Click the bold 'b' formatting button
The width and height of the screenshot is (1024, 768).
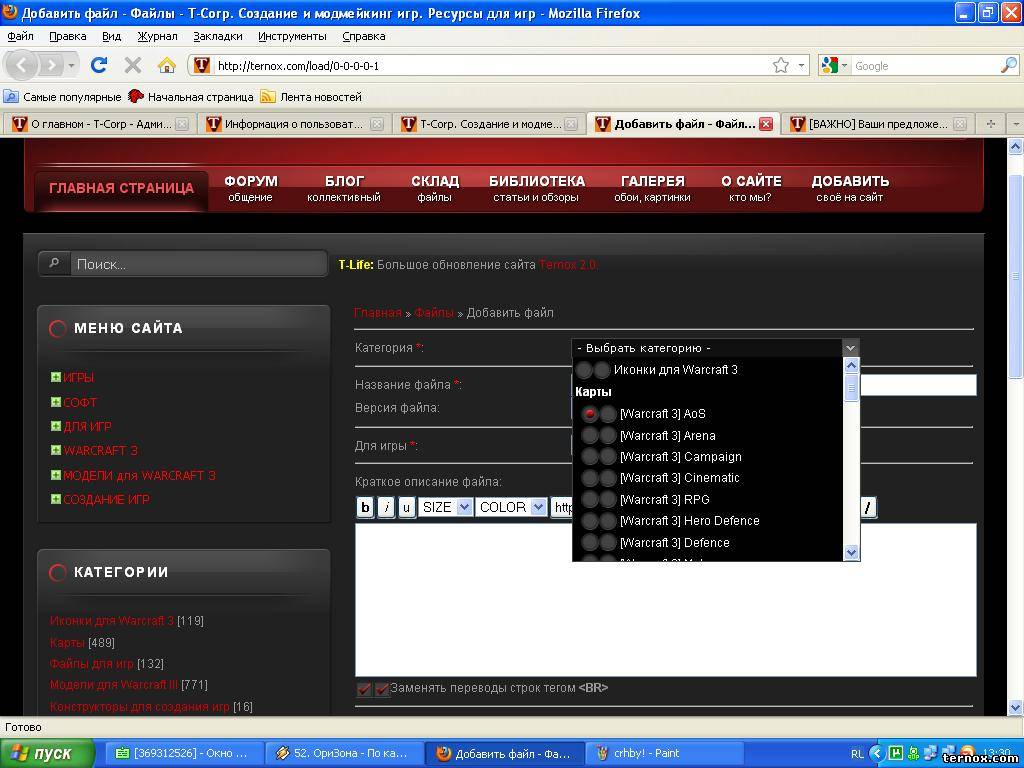(x=365, y=507)
